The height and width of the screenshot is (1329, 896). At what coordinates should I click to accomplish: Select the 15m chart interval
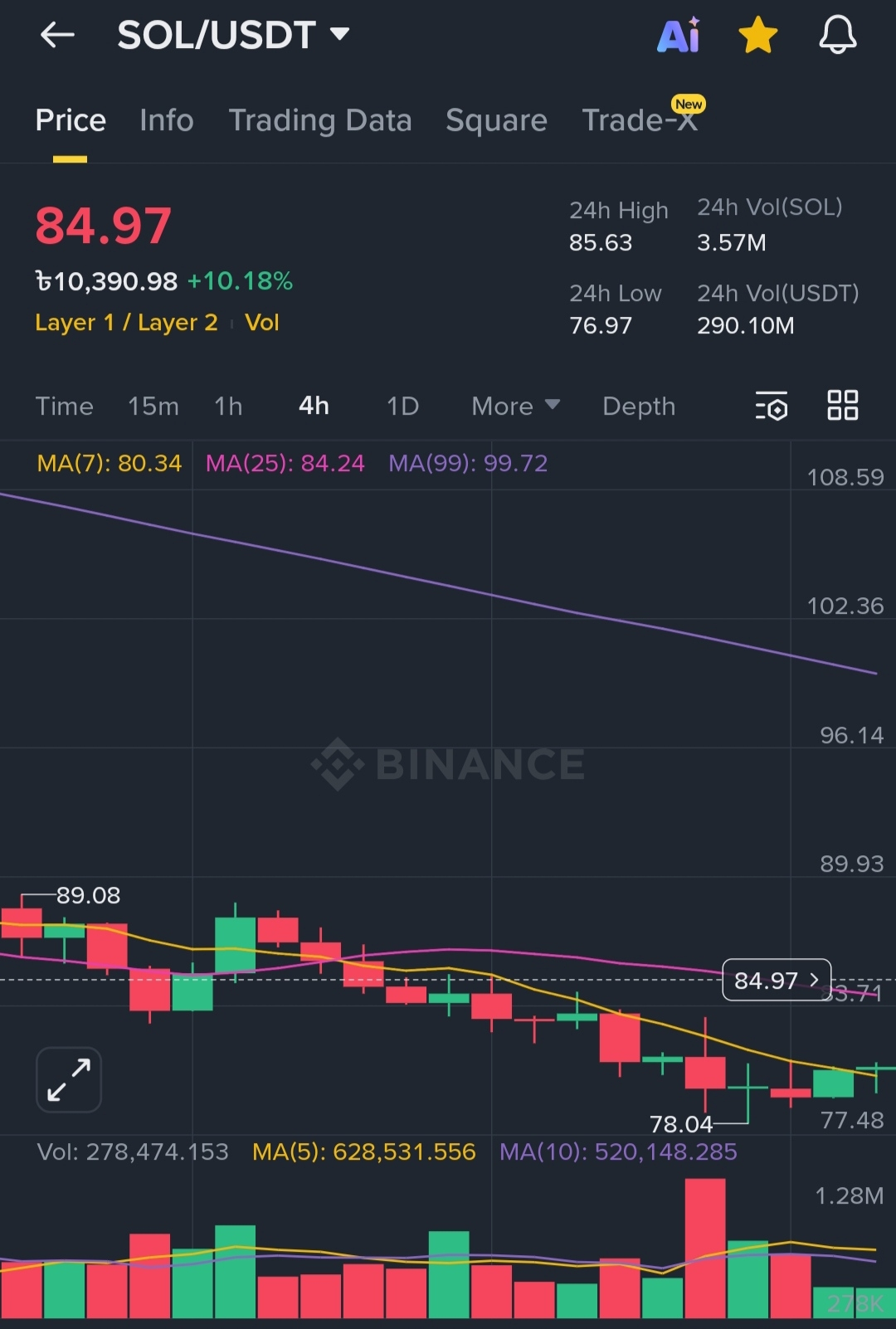[x=153, y=406]
